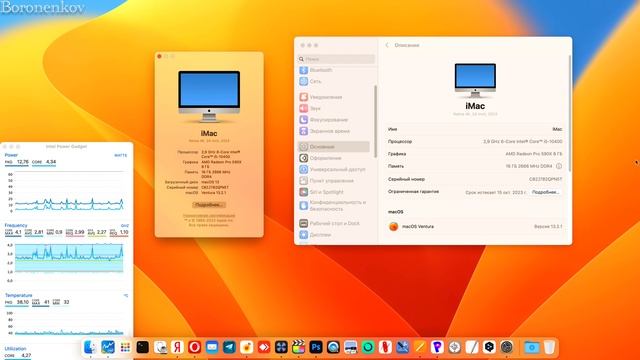
Task: Click the GHZ unit in Power Gadget
Action: (124, 226)
